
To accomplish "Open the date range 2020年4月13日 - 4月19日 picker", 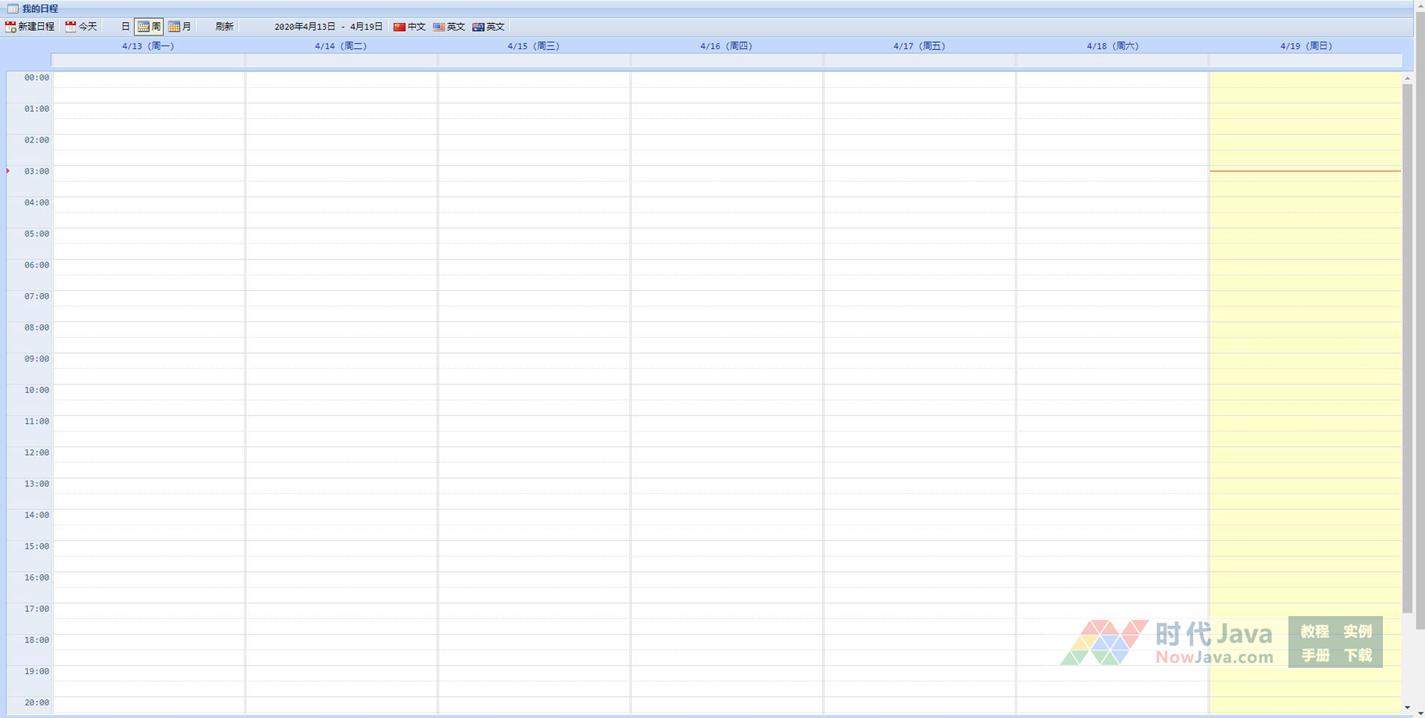I will click(328, 27).
